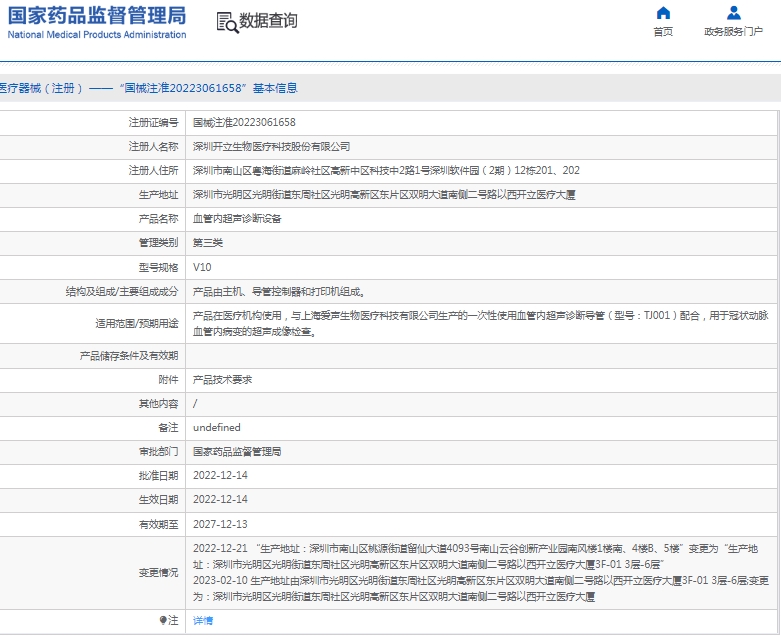Select the 备注 value undefined

[217, 427]
